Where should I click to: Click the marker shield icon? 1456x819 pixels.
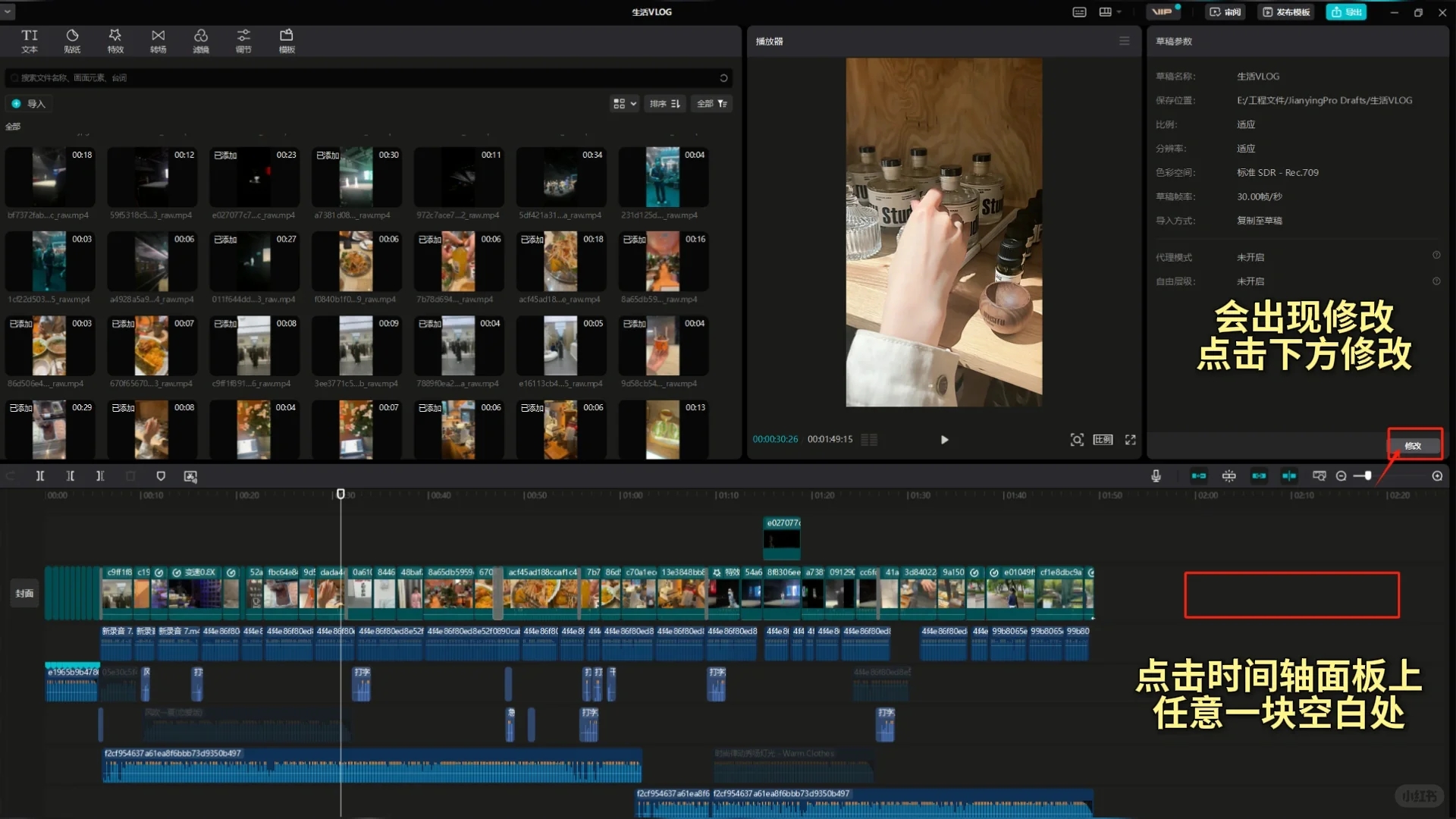tap(161, 476)
